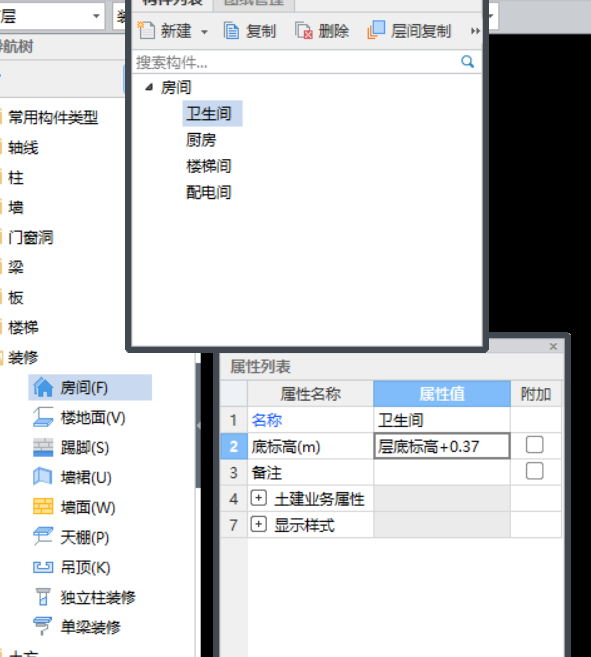591x657 pixels.
Task: Open the 板 category
Action: point(16,297)
